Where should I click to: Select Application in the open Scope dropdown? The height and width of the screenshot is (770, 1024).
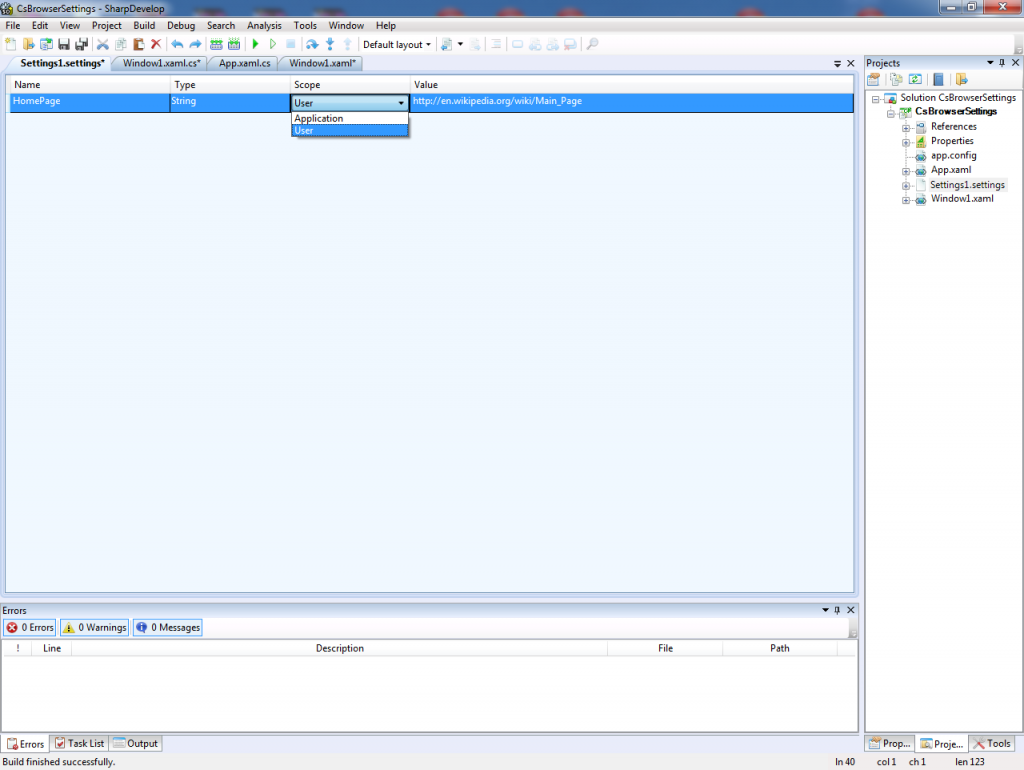(318, 118)
